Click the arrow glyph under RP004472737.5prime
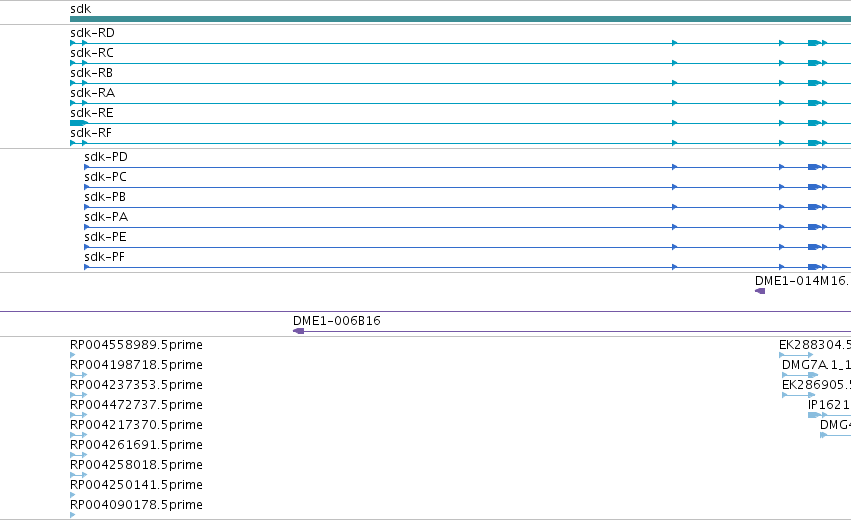 (x=79, y=415)
